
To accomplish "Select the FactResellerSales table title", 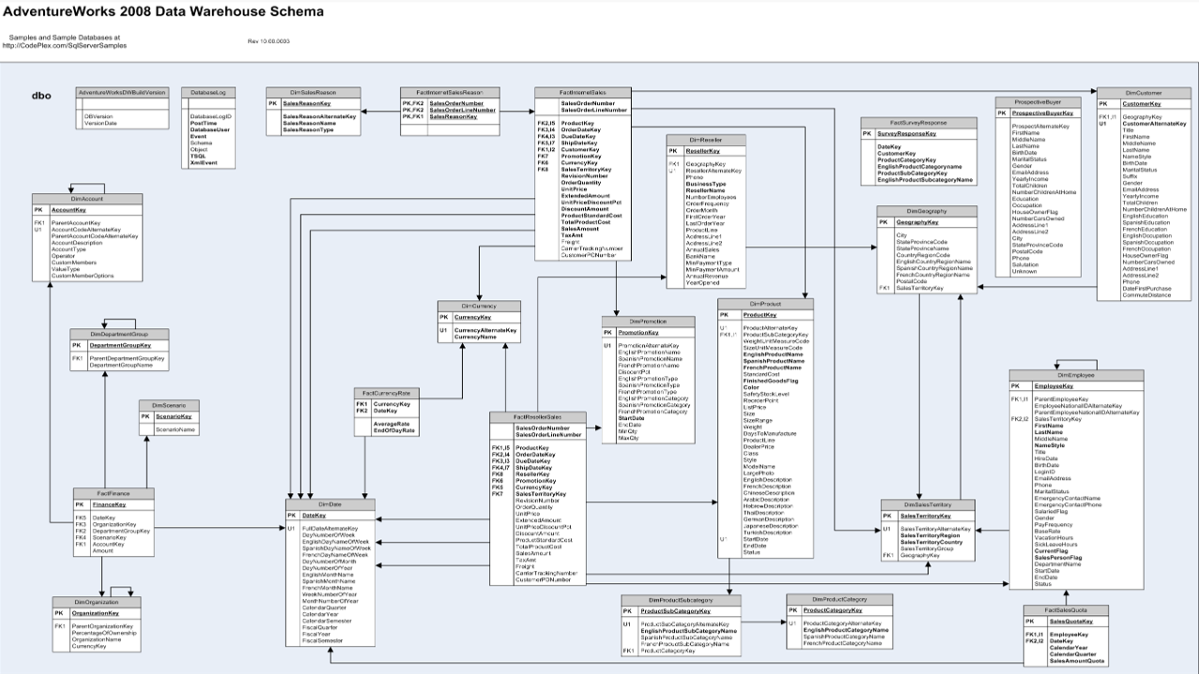I will (x=538, y=417).
